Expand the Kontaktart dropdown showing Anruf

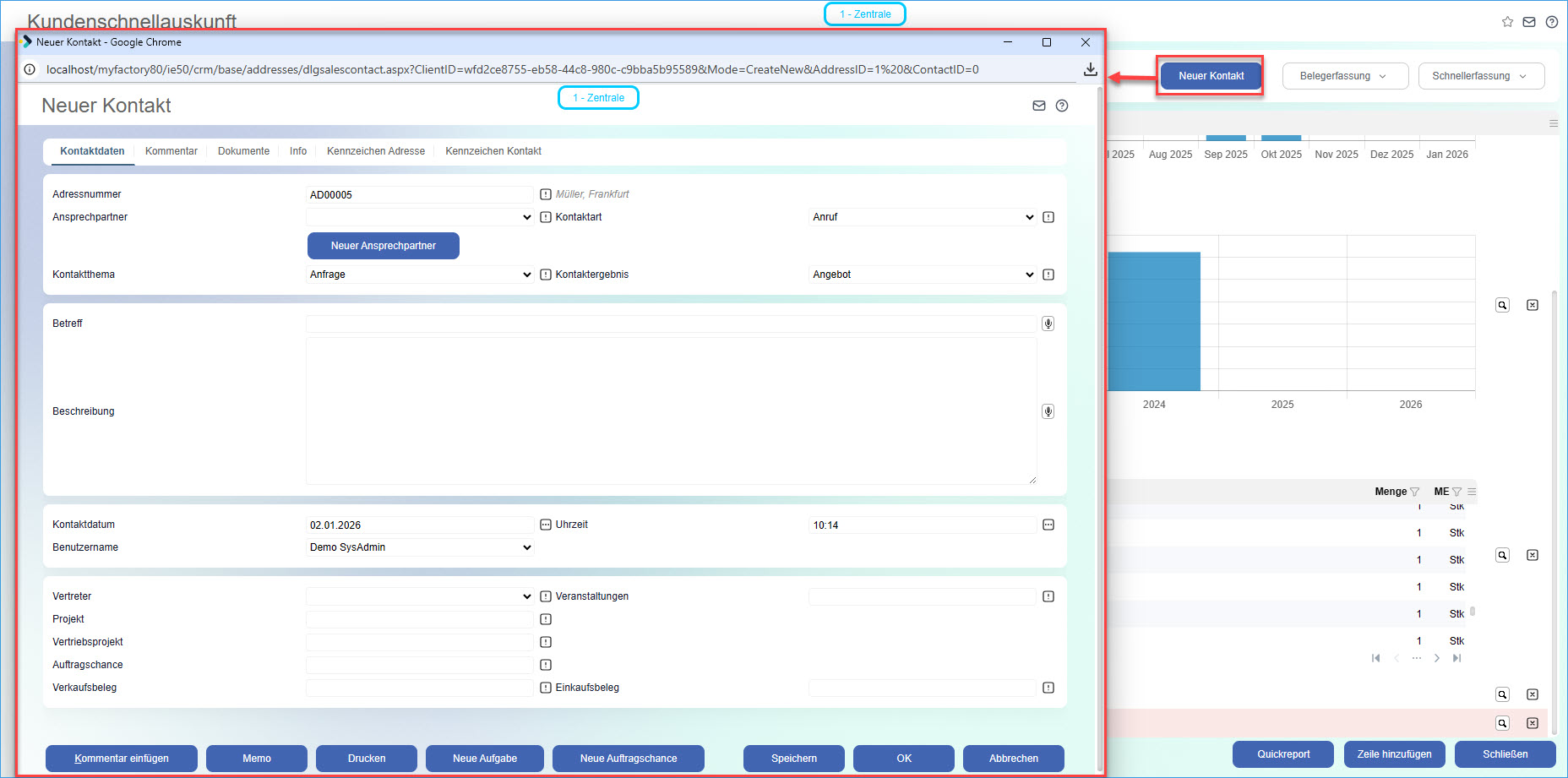tap(923, 217)
